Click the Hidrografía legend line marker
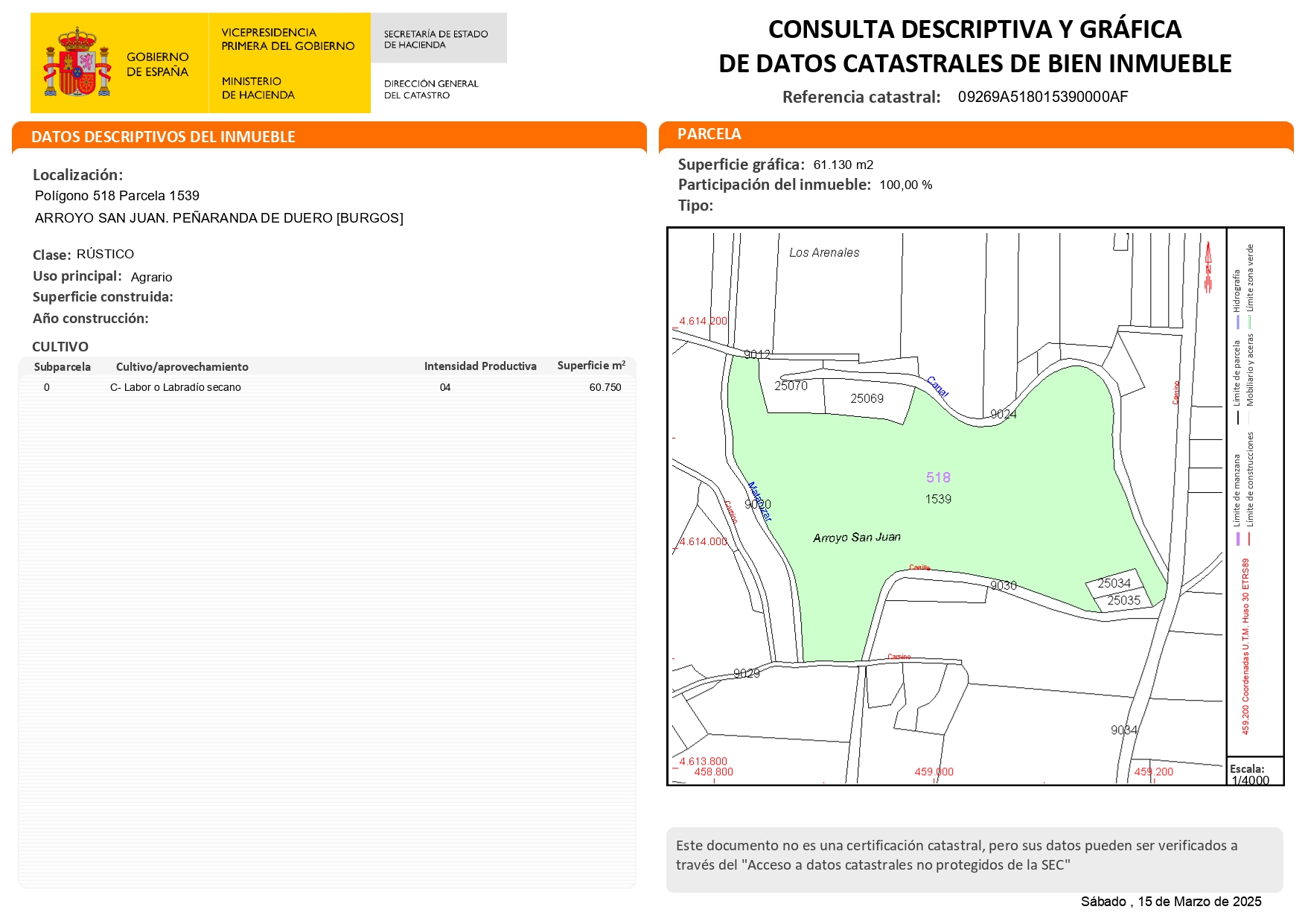The height and width of the screenshot is (924, 1308). [1237, 322]
